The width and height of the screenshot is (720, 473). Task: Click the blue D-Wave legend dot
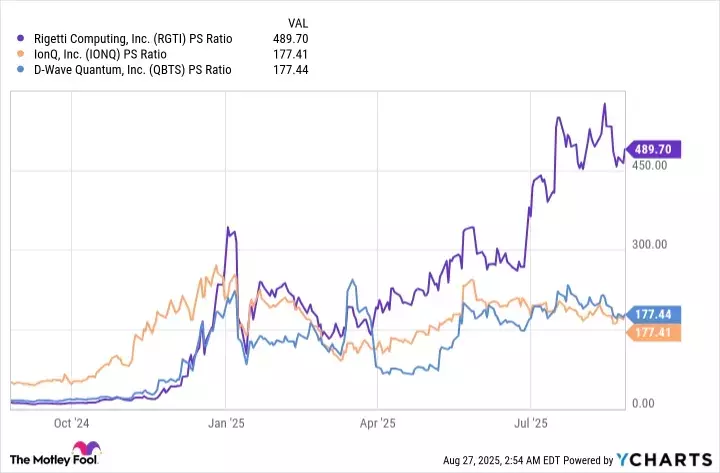pos(14,70)
